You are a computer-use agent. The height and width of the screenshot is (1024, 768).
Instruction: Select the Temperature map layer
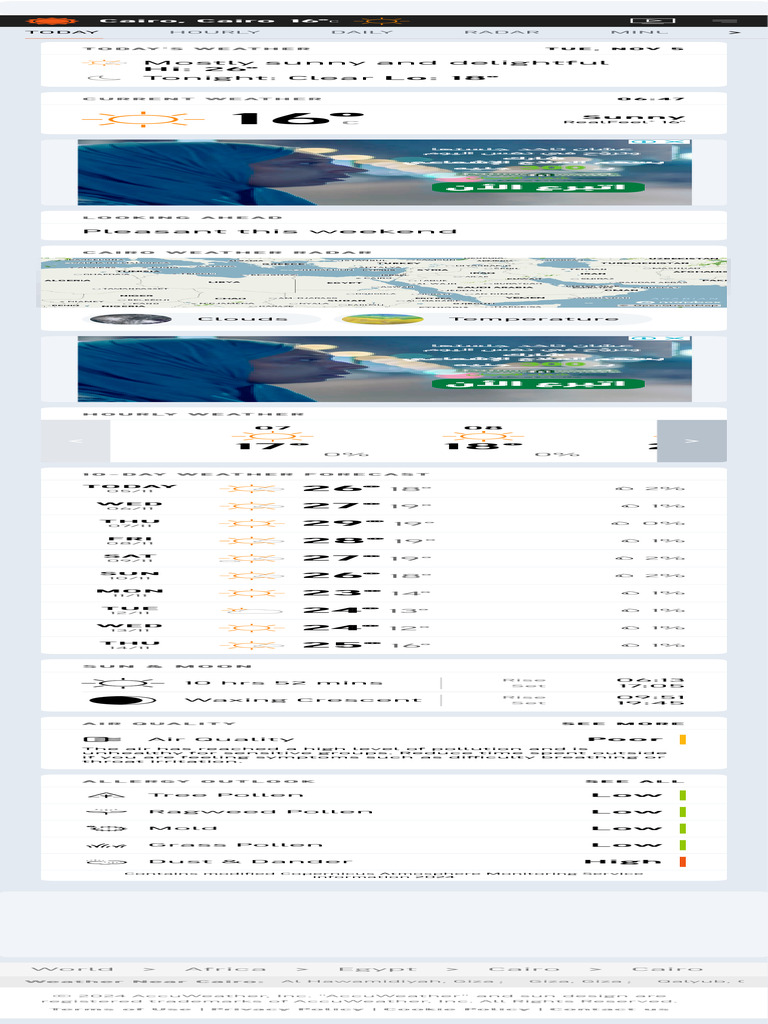pos(493,319)
